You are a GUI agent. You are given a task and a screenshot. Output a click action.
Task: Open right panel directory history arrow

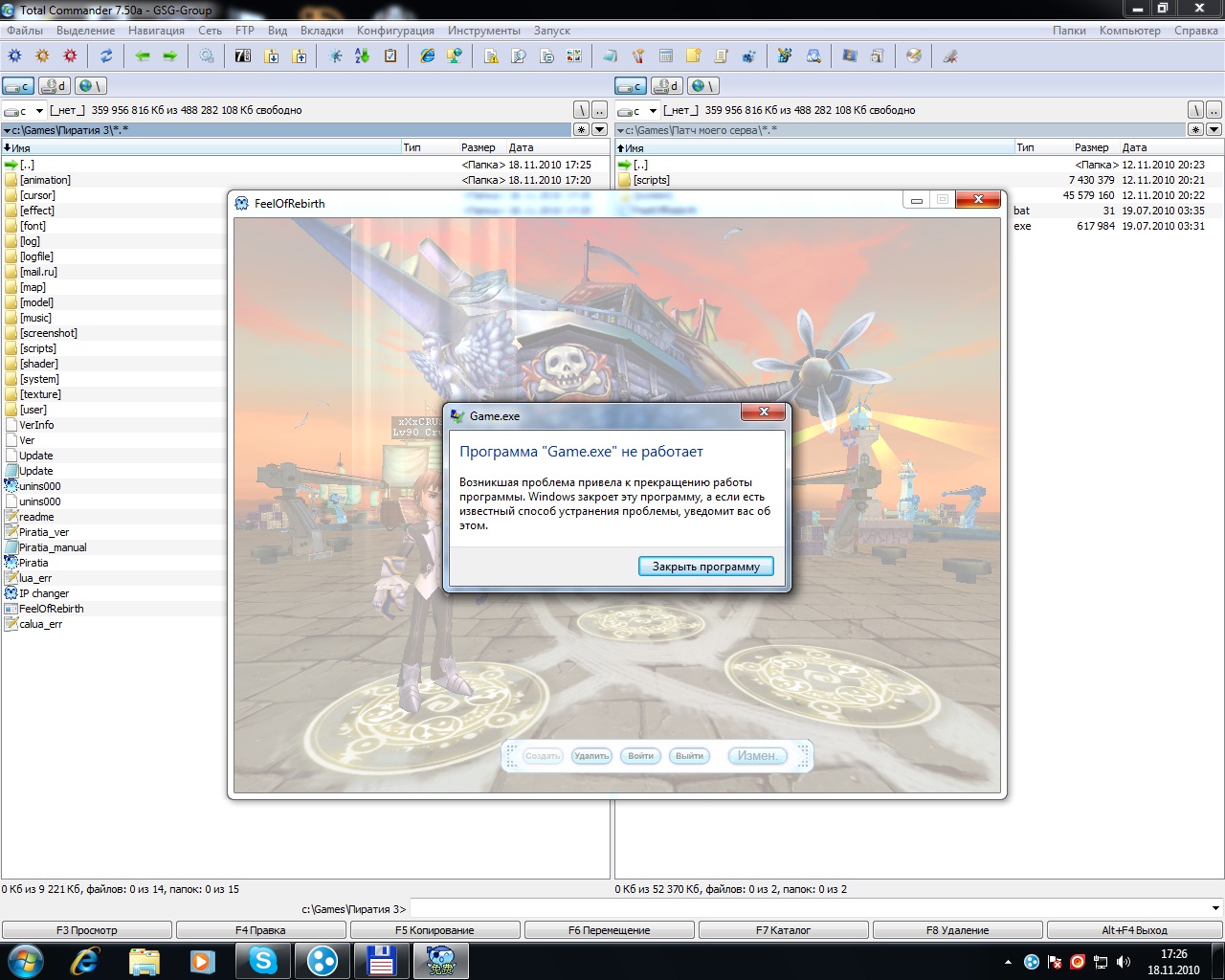tap(1214, 129)
